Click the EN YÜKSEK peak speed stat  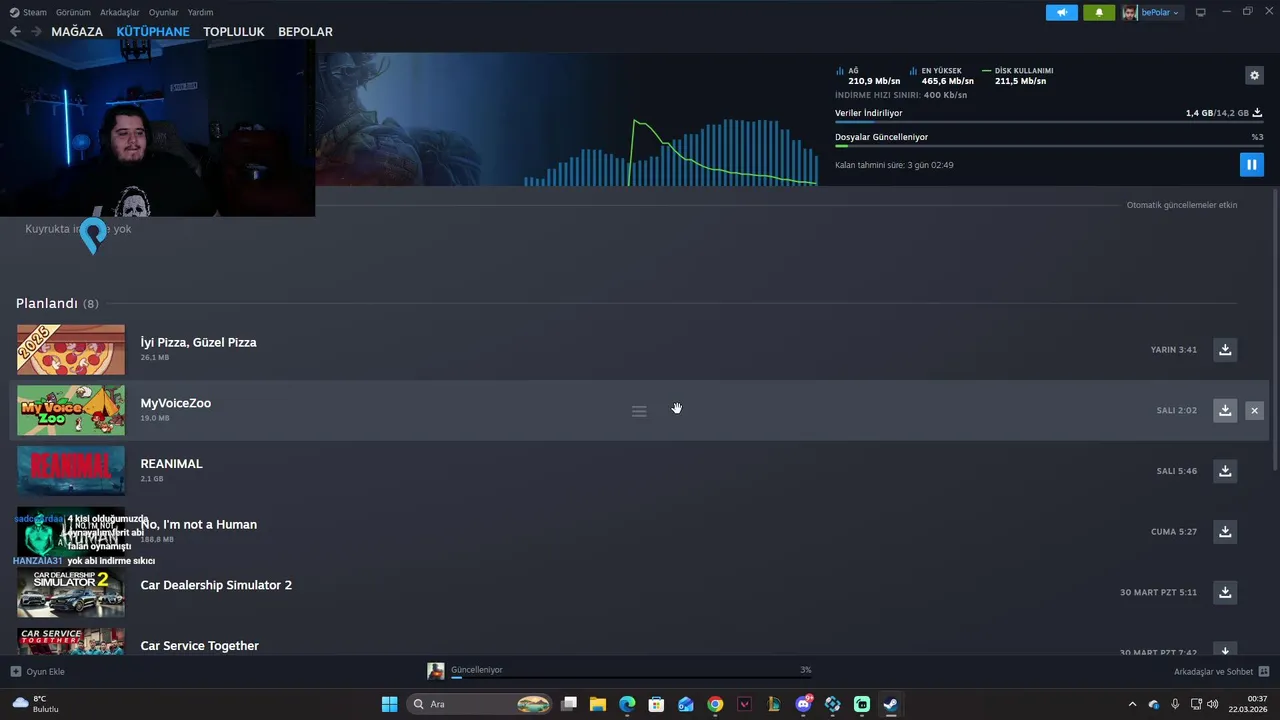click(941, 76)
